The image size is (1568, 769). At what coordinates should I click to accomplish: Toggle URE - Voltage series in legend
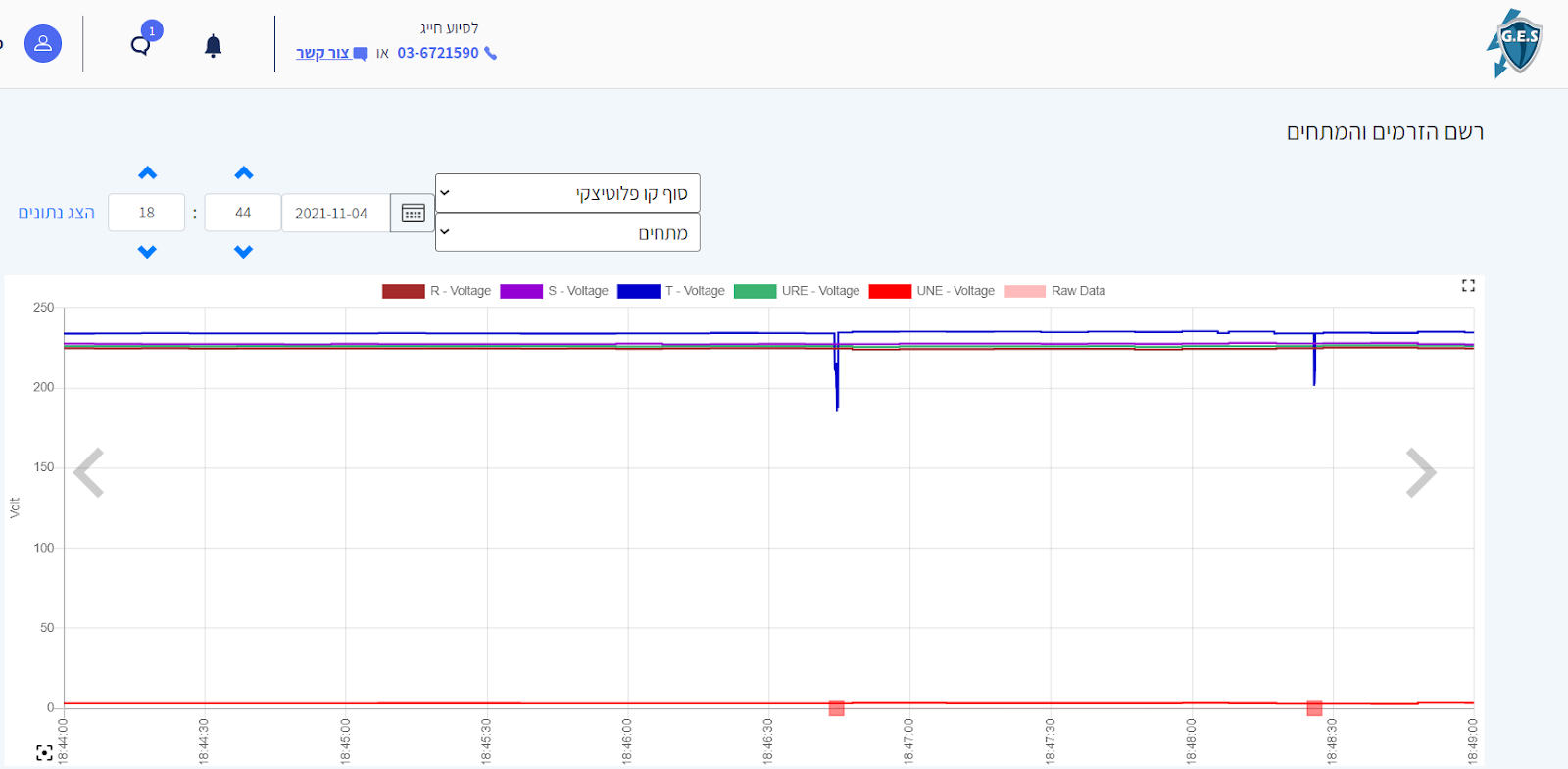pos(797,291)
